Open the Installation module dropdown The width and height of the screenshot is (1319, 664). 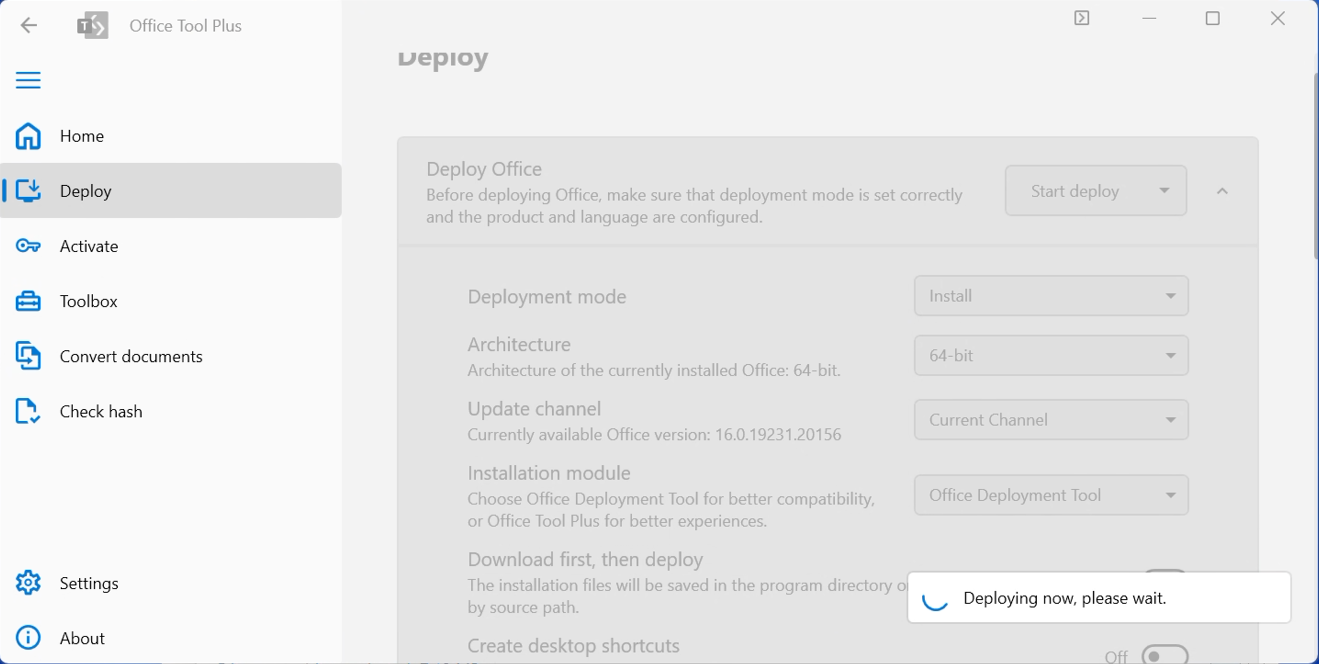[1051, 495]
